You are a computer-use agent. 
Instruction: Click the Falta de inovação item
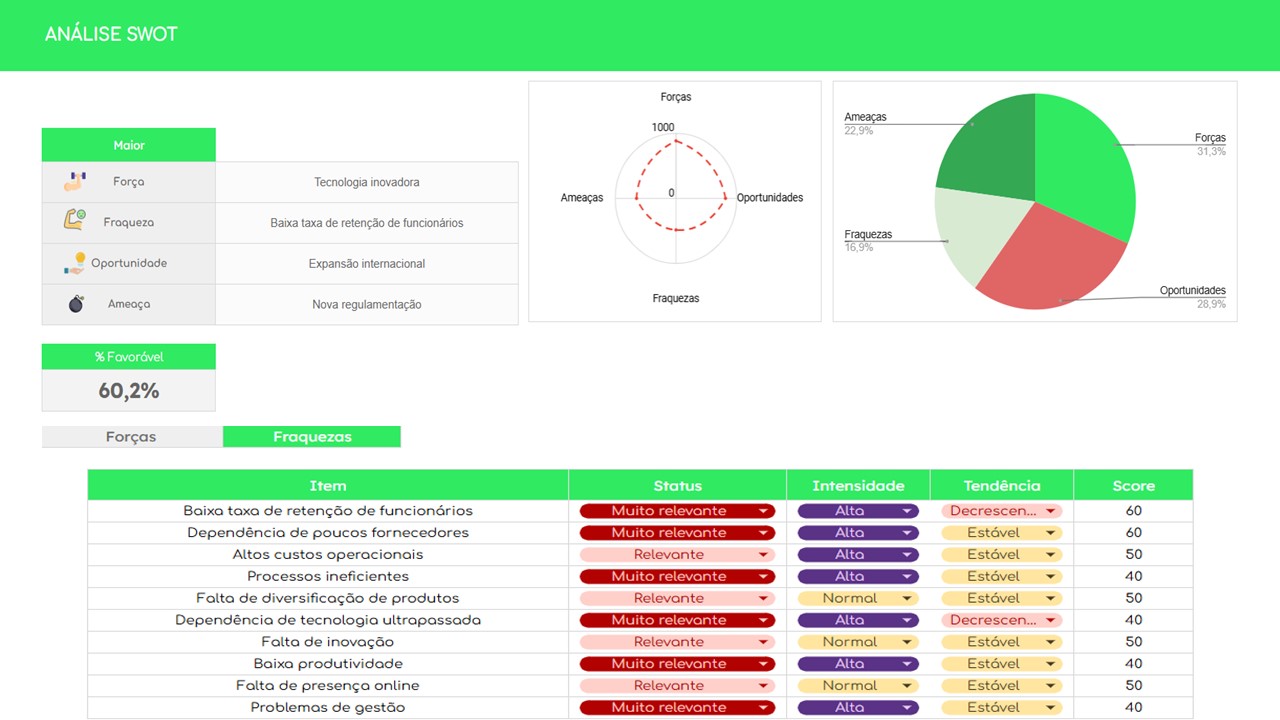coord(328,642)
